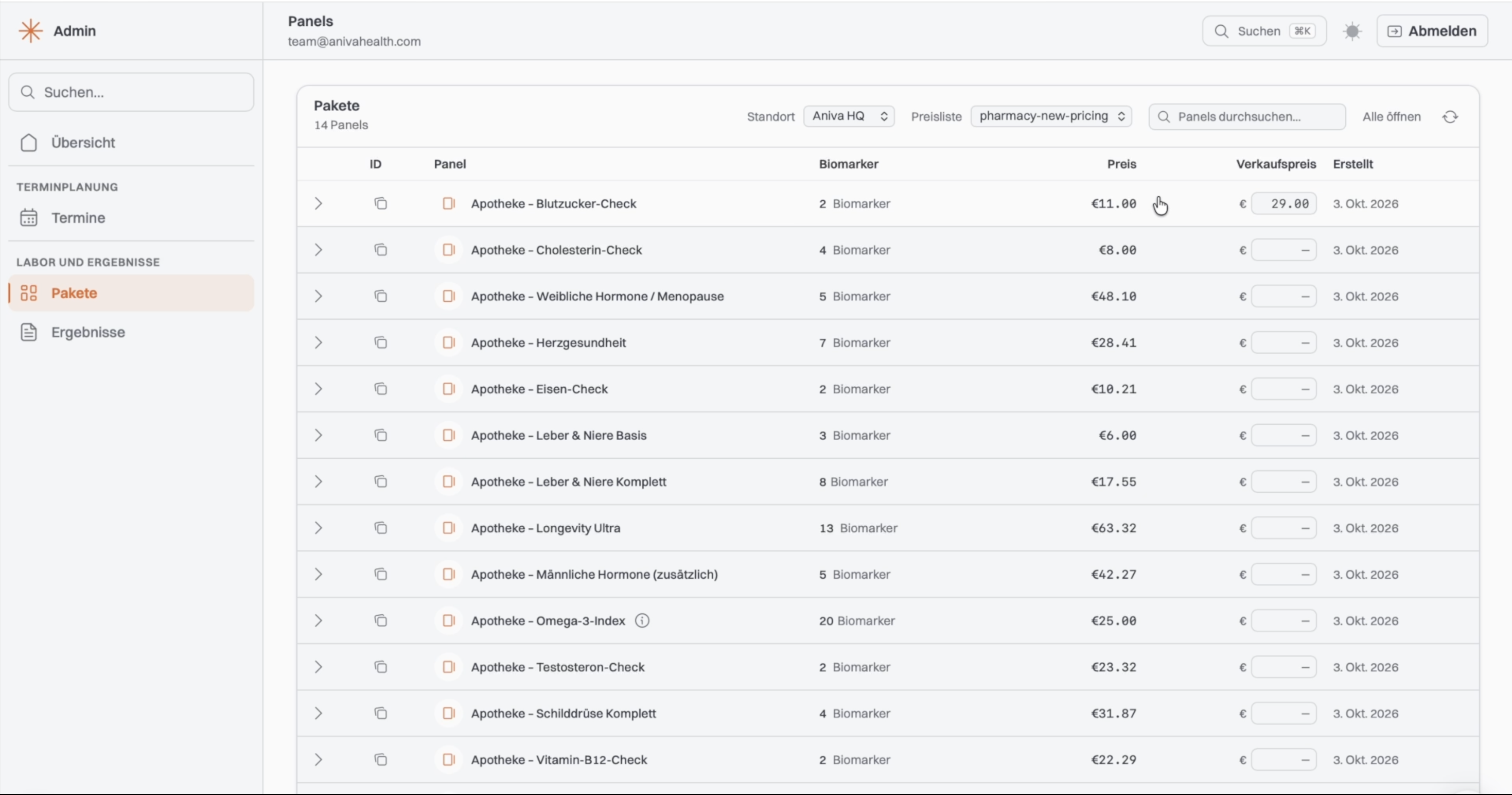Copy ID icon for Longevity Ultra row

click(x=380, y=528)
